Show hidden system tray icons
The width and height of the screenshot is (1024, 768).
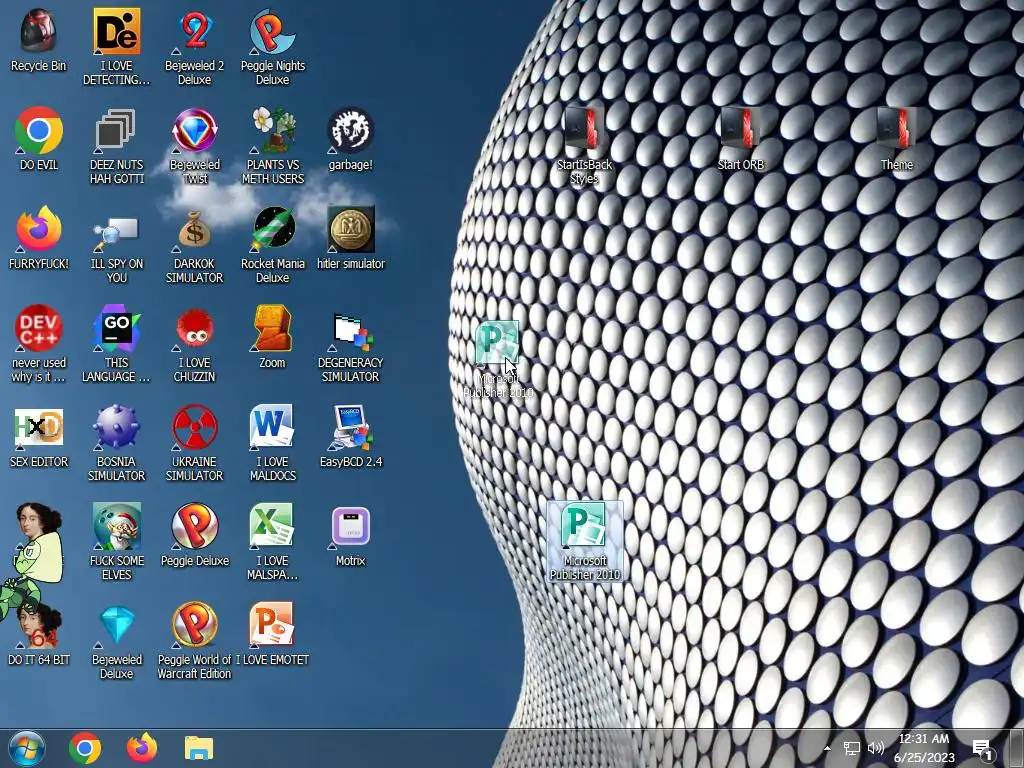[x=827, y=748]
